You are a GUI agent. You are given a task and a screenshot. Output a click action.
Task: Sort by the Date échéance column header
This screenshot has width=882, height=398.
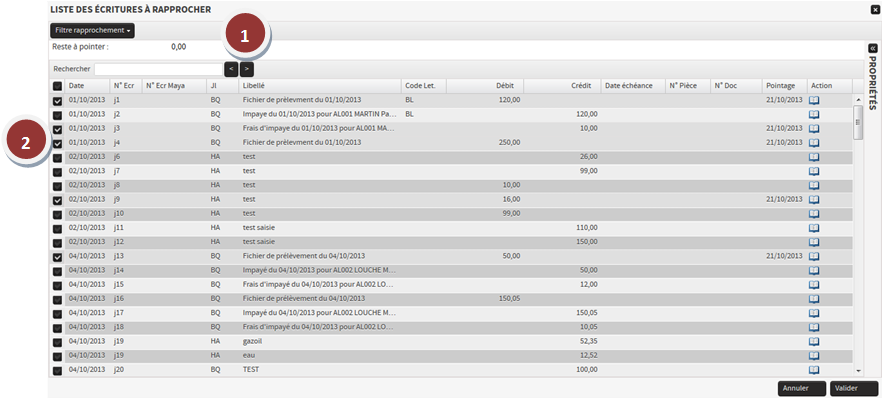click(633, 85)
